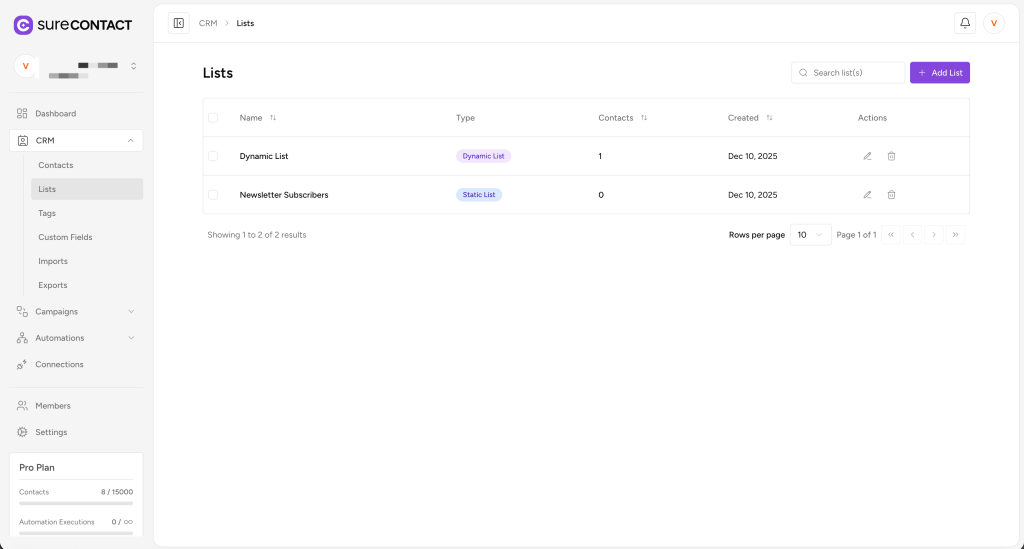Delete the Newsletter Subscribers list
Screen dimensions: 1024x549
coord(891,194)
